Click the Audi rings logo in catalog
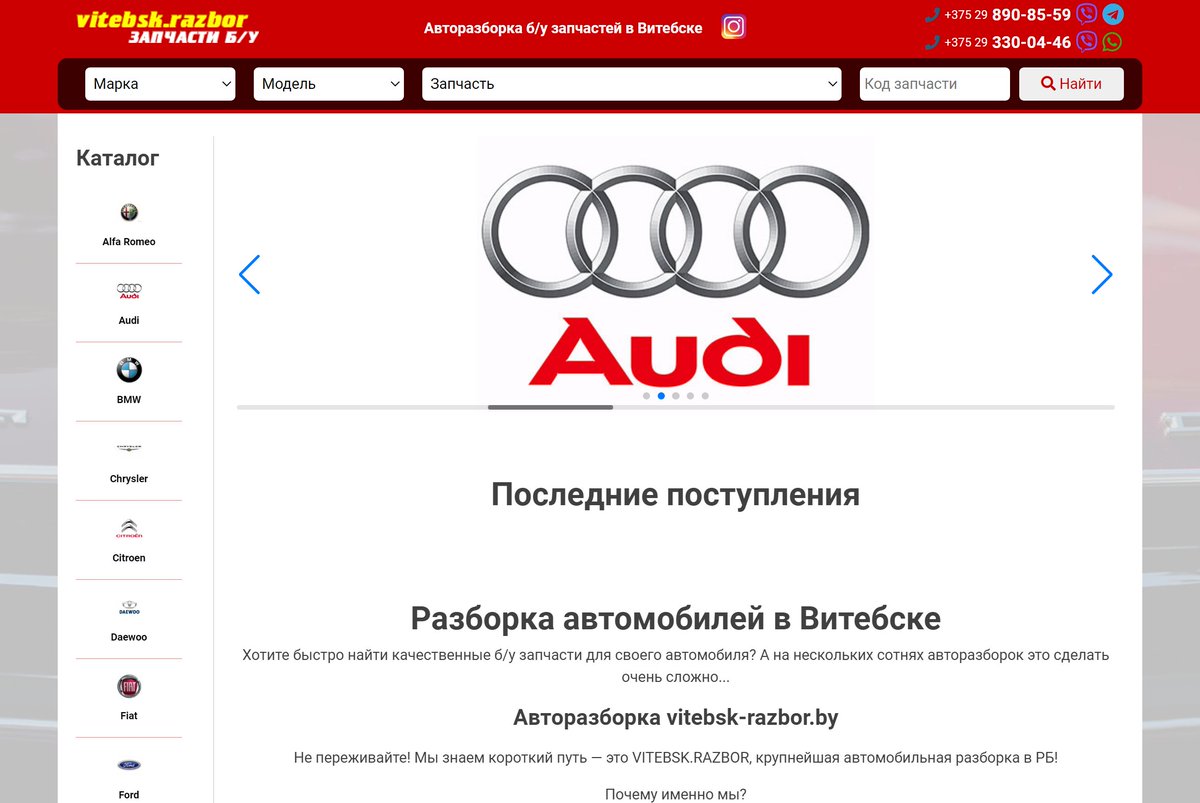Screen dimensions: 1200x803 pos(129,291)
